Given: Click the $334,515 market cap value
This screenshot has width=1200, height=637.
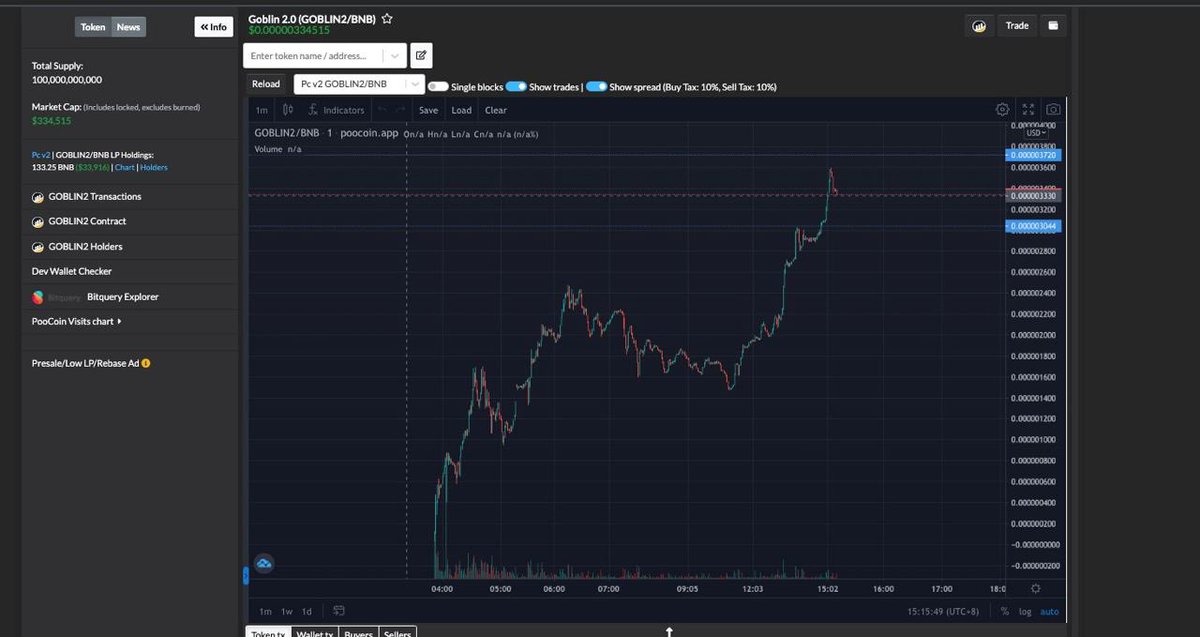Looking at the screenshot, I should [x=51, y=120].
